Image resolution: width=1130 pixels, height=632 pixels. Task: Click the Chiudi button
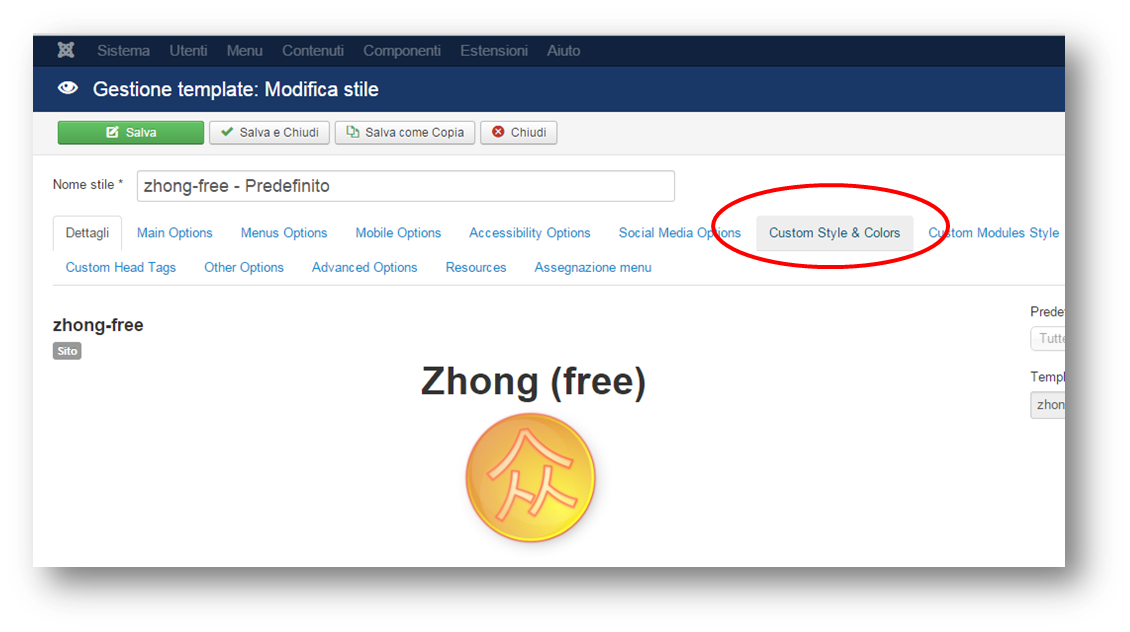click(x=519, y=133)
